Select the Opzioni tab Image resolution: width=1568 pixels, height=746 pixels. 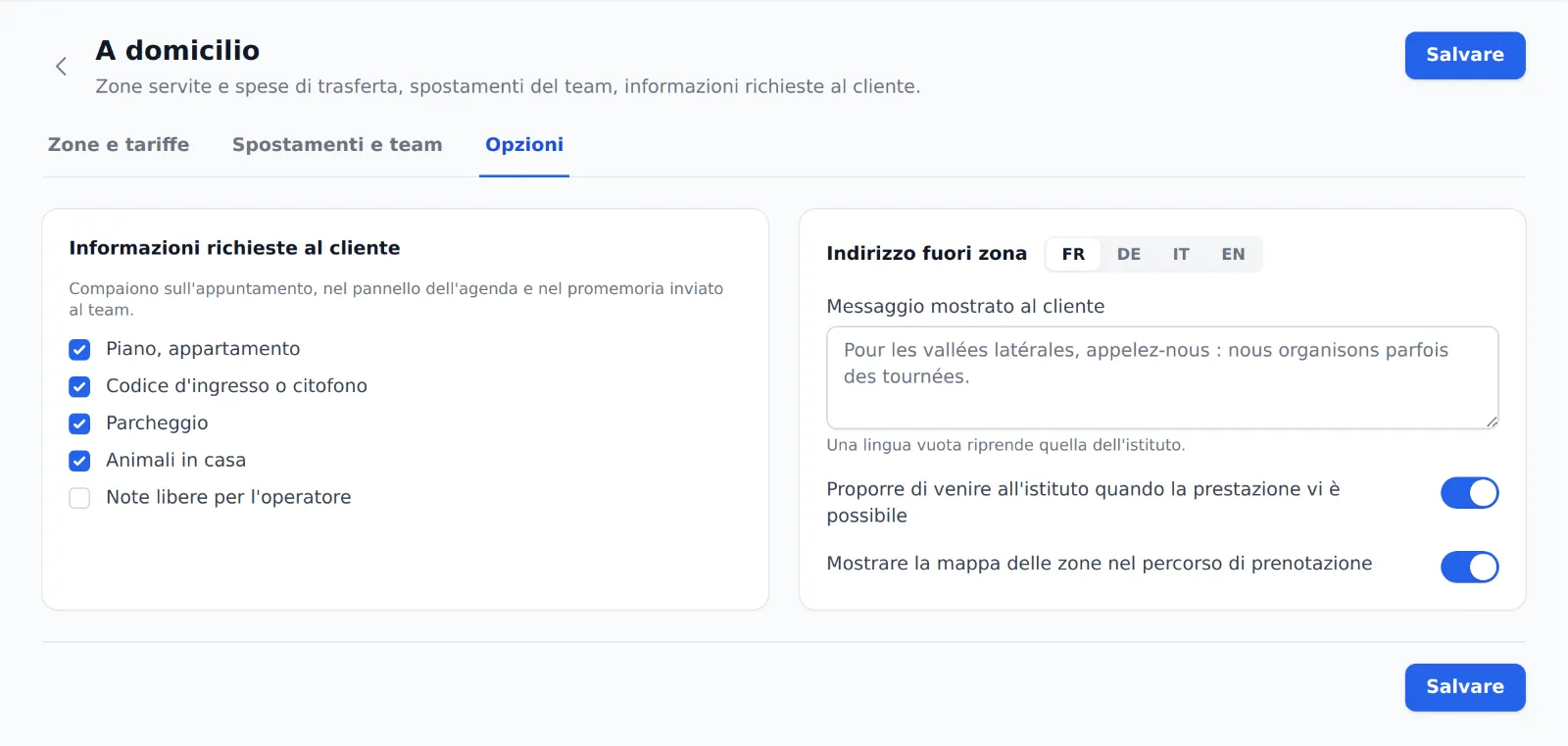coord(524,145)
